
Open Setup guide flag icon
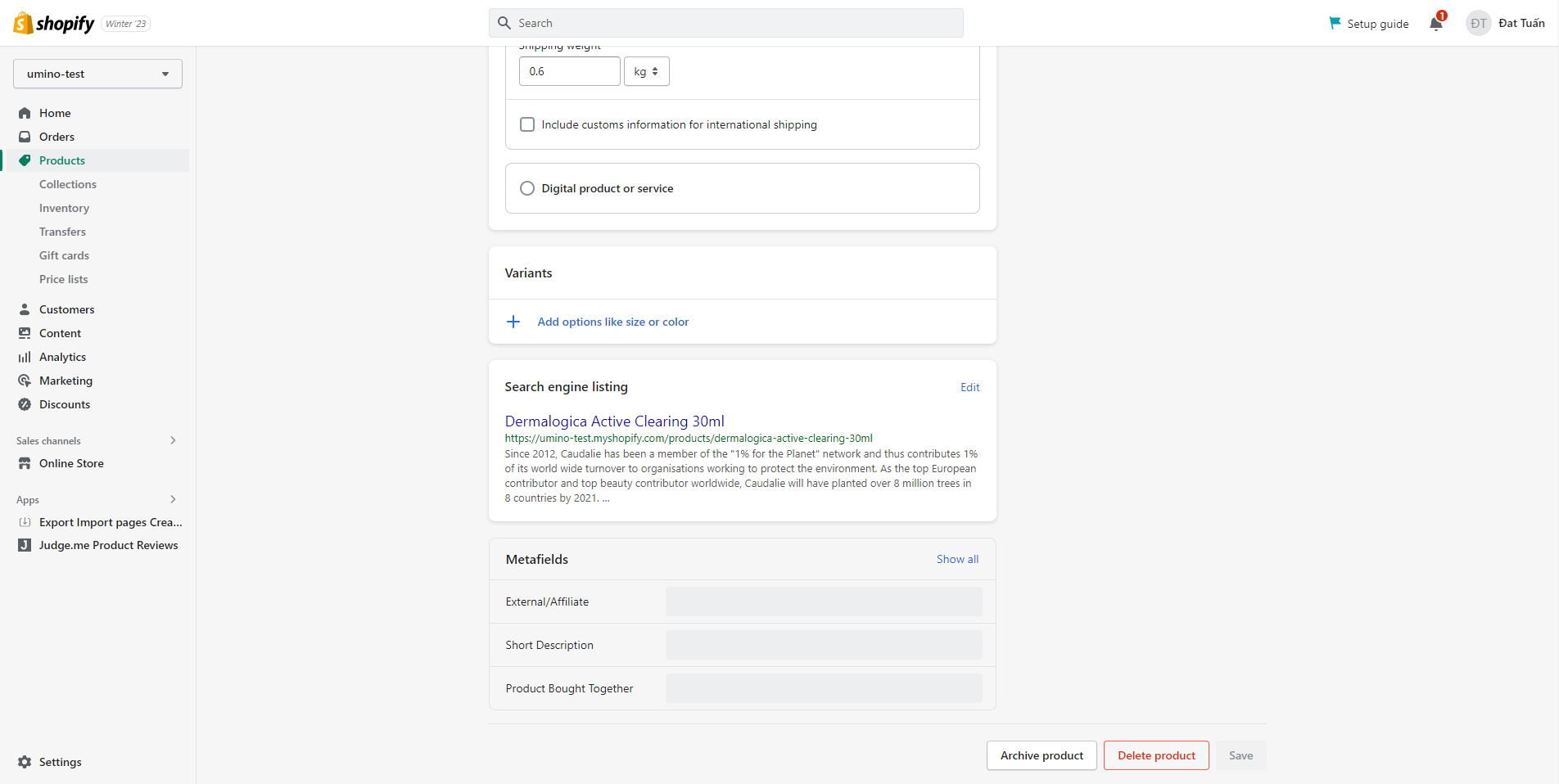click(x=1335, y=23)
